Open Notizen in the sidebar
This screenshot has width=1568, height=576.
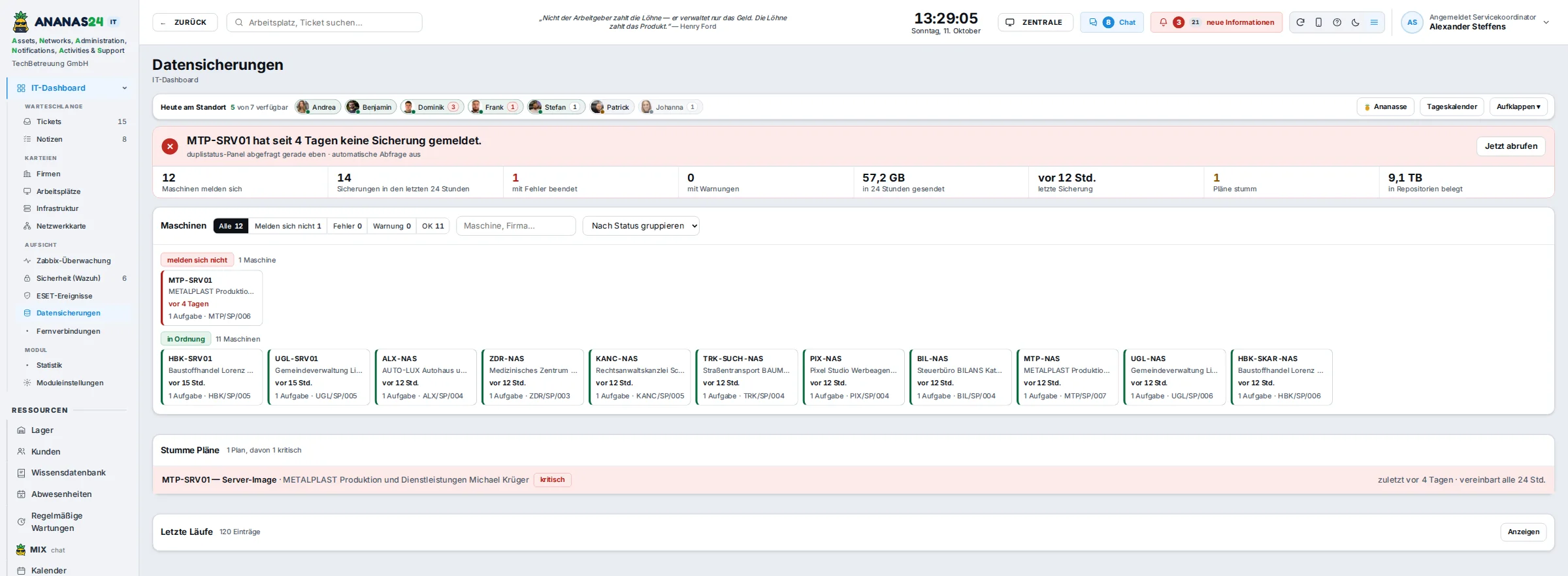[x=74, y=139]
